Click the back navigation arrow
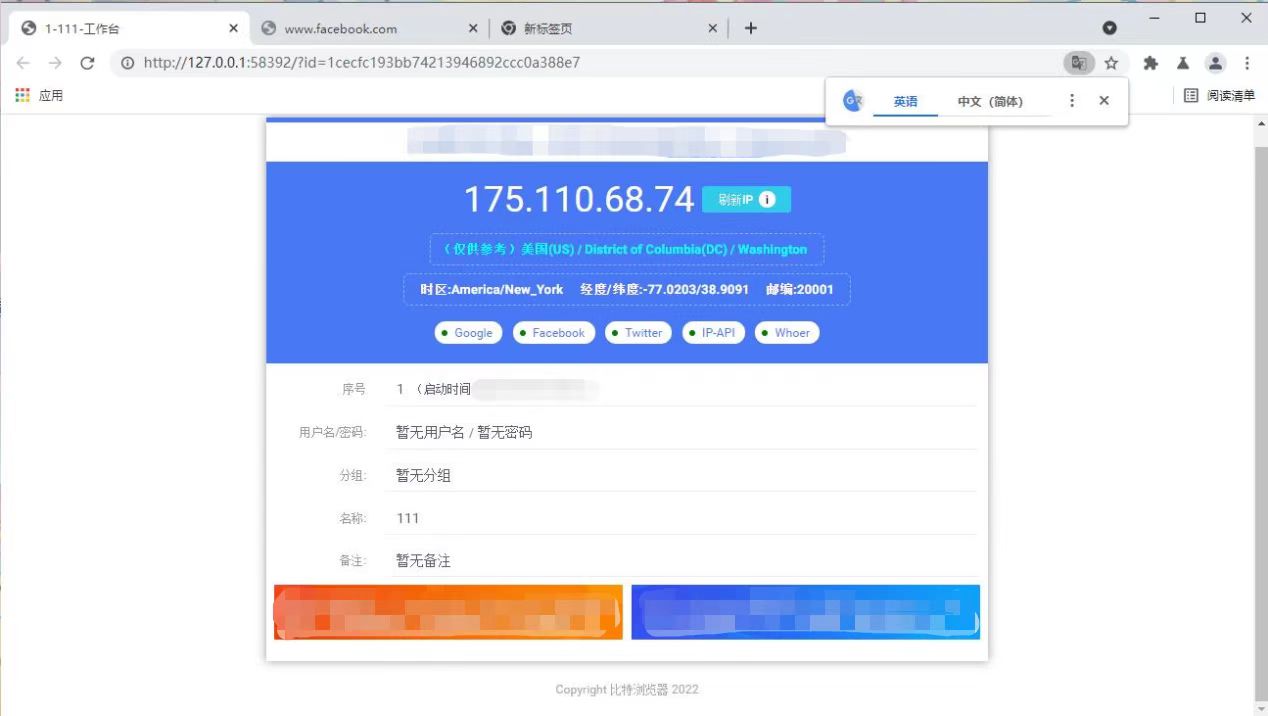1268x716 pixels. (23, 63)
